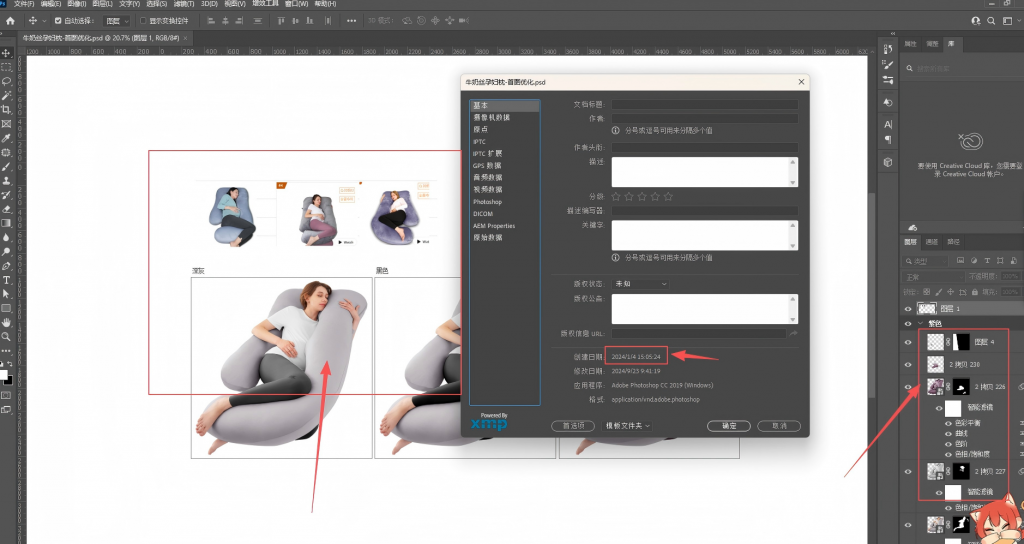The height and width of the screenshot is (544, 1024).
Task: Click the foreground color swatch
Action: pyautogui.click(x=4, y=375)
